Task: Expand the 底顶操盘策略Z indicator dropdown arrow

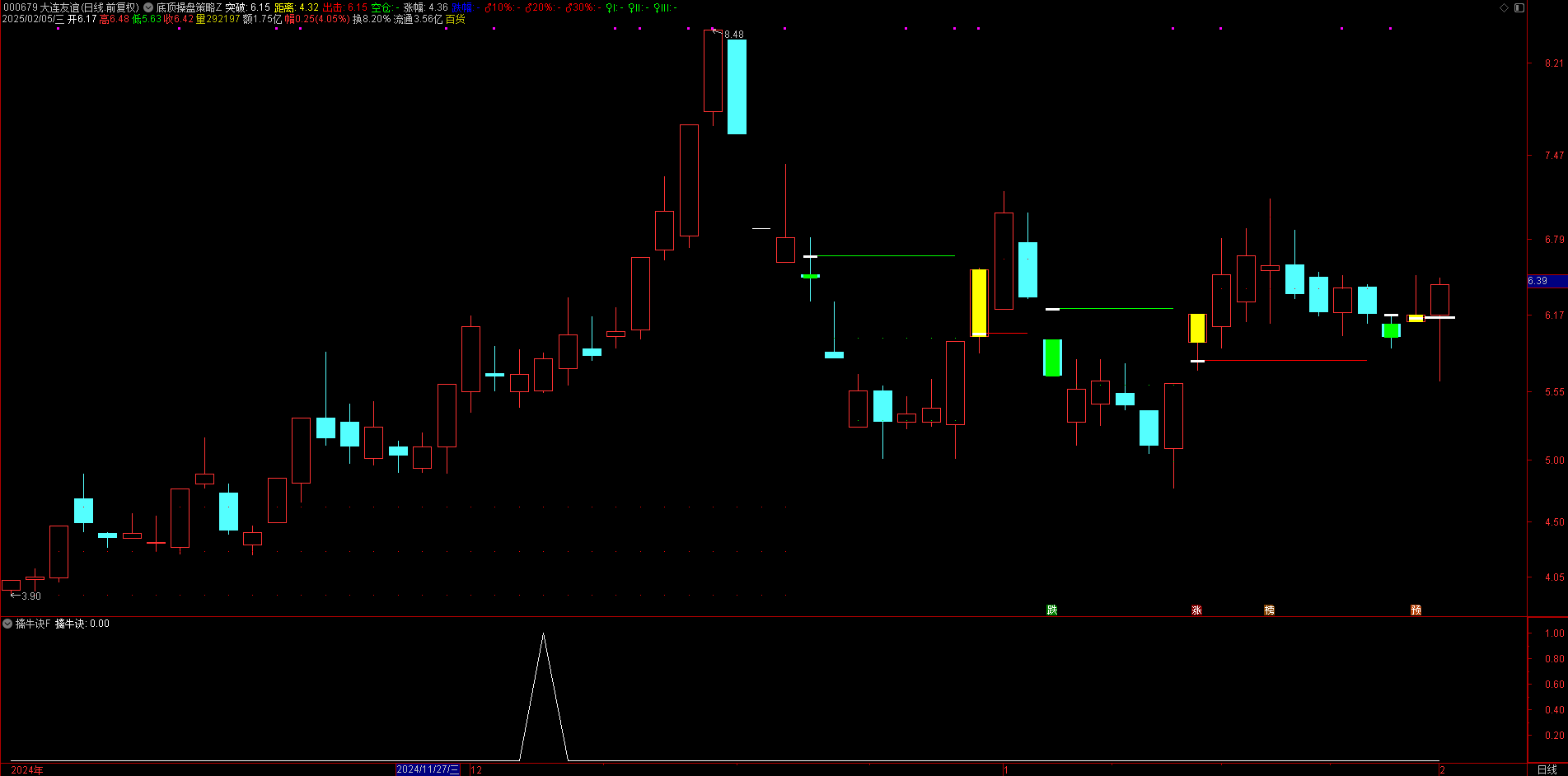Action: click(x=148, y=7)
